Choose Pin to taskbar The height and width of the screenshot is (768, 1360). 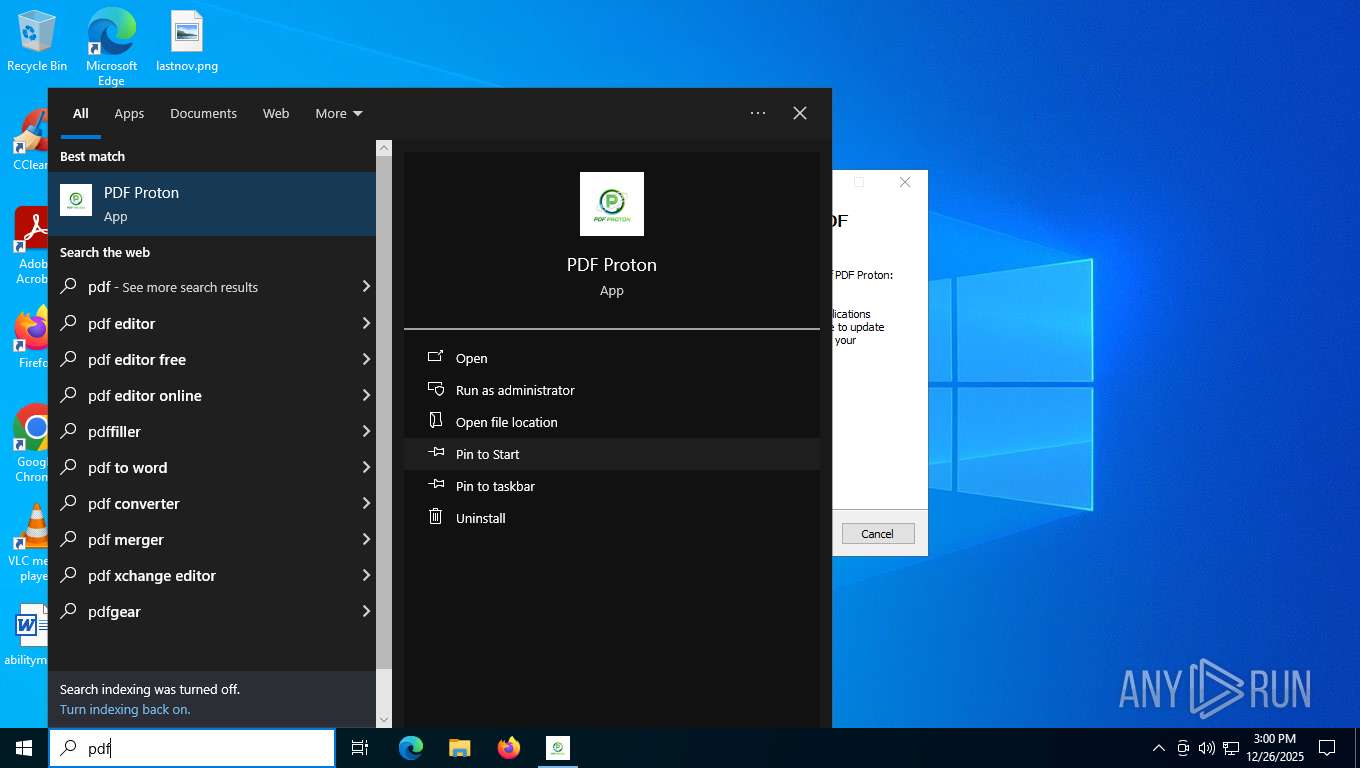612,486
